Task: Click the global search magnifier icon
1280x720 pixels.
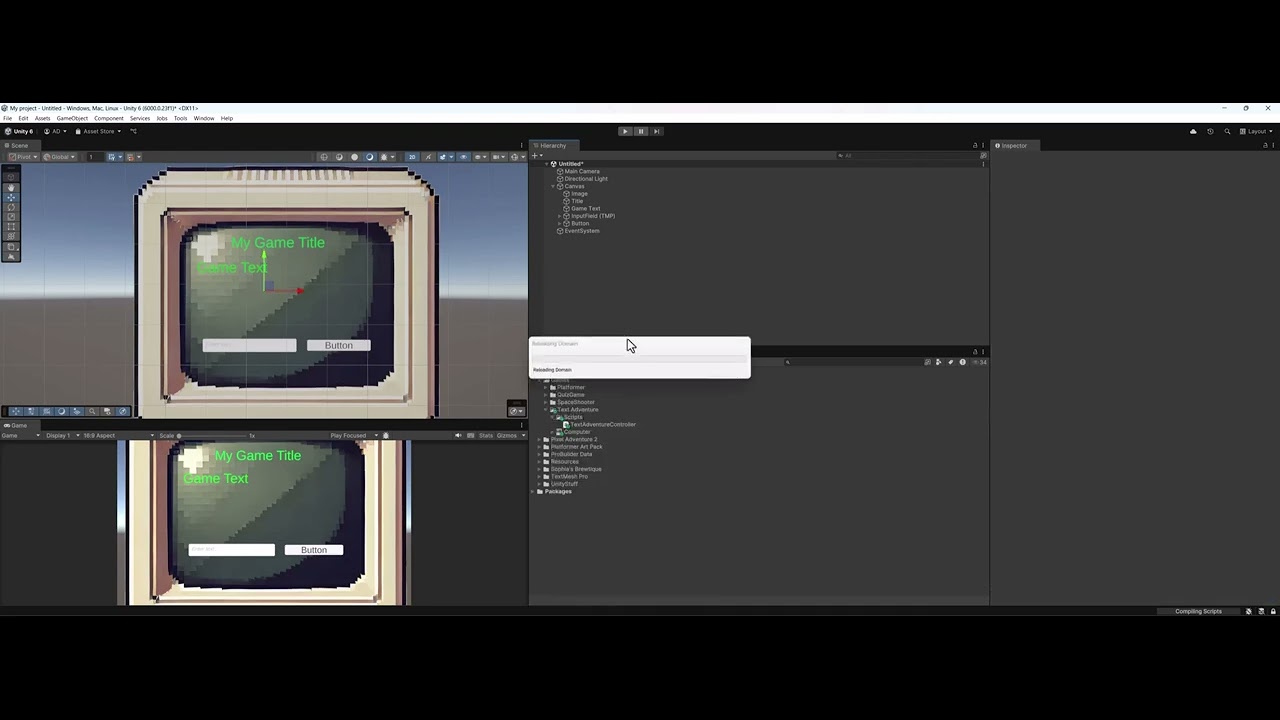Action: (1227, 131)
